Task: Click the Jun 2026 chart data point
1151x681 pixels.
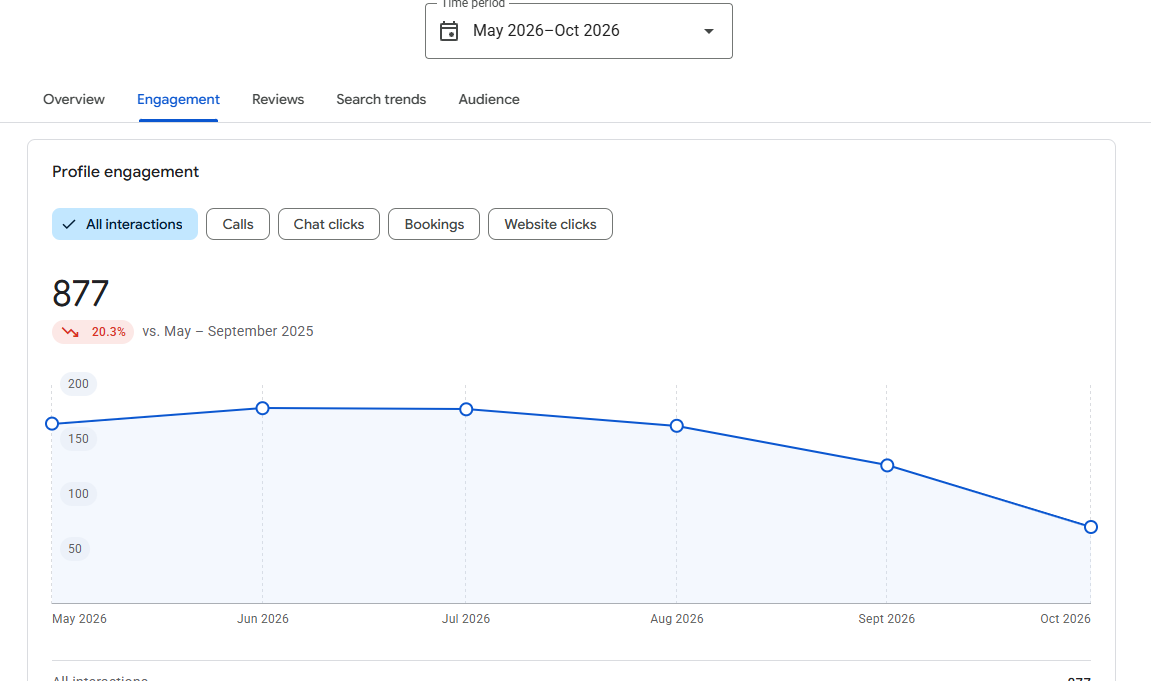Action: coord(263,408)
